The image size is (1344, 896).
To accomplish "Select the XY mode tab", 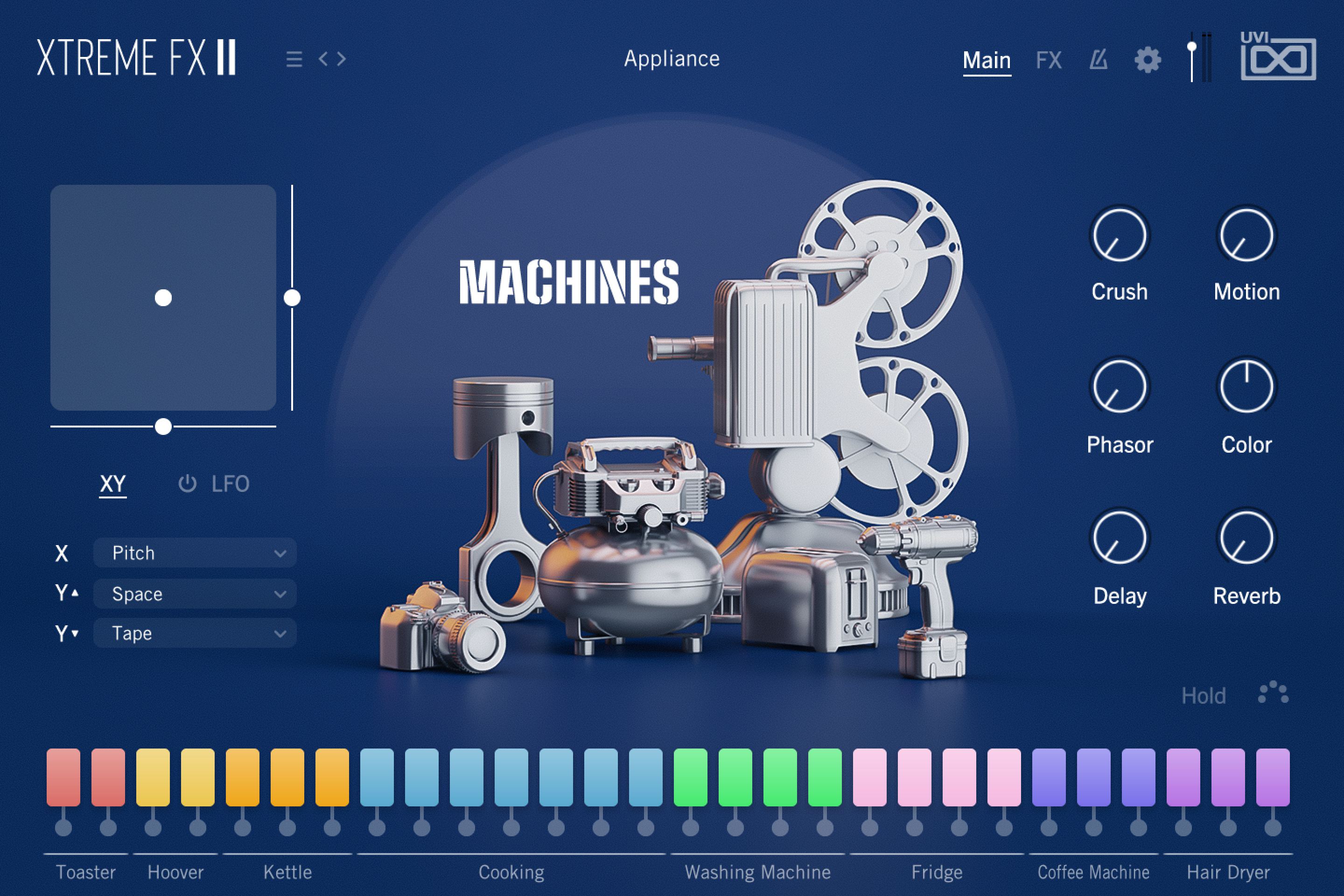I will pos(112,484).
